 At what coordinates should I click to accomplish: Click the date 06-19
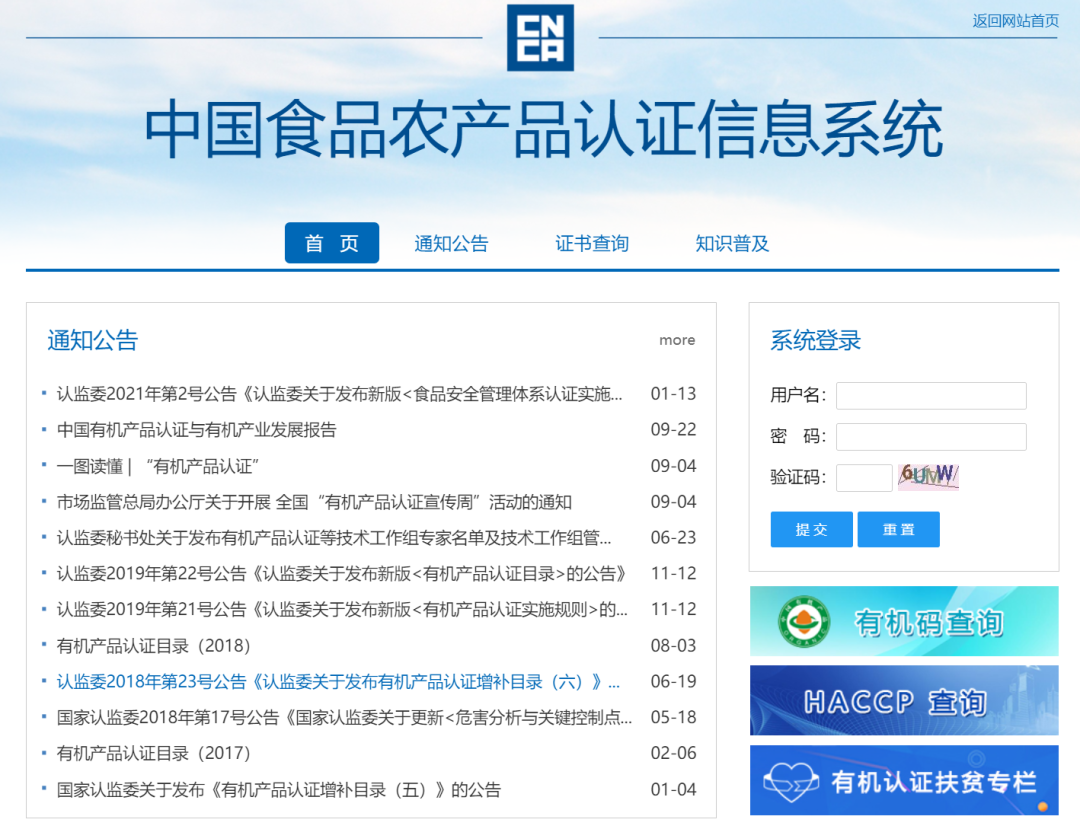click(674, 682)
